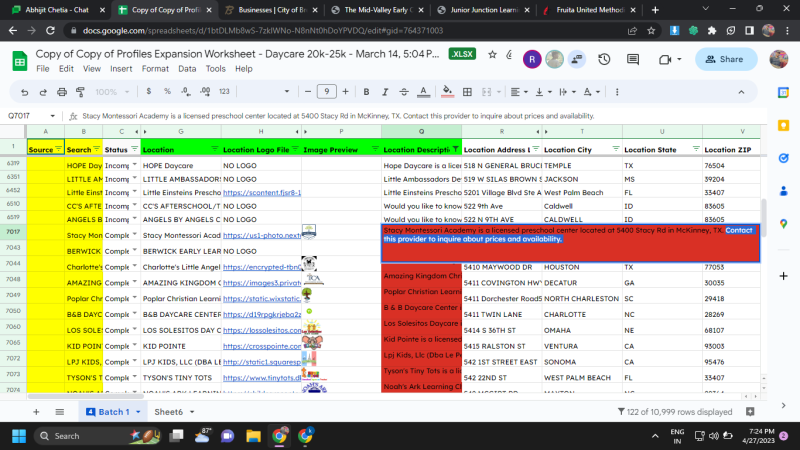This screenshot has height=450, width=800.
Task: Click the font size field showing 9
Action: click(327, 92)
